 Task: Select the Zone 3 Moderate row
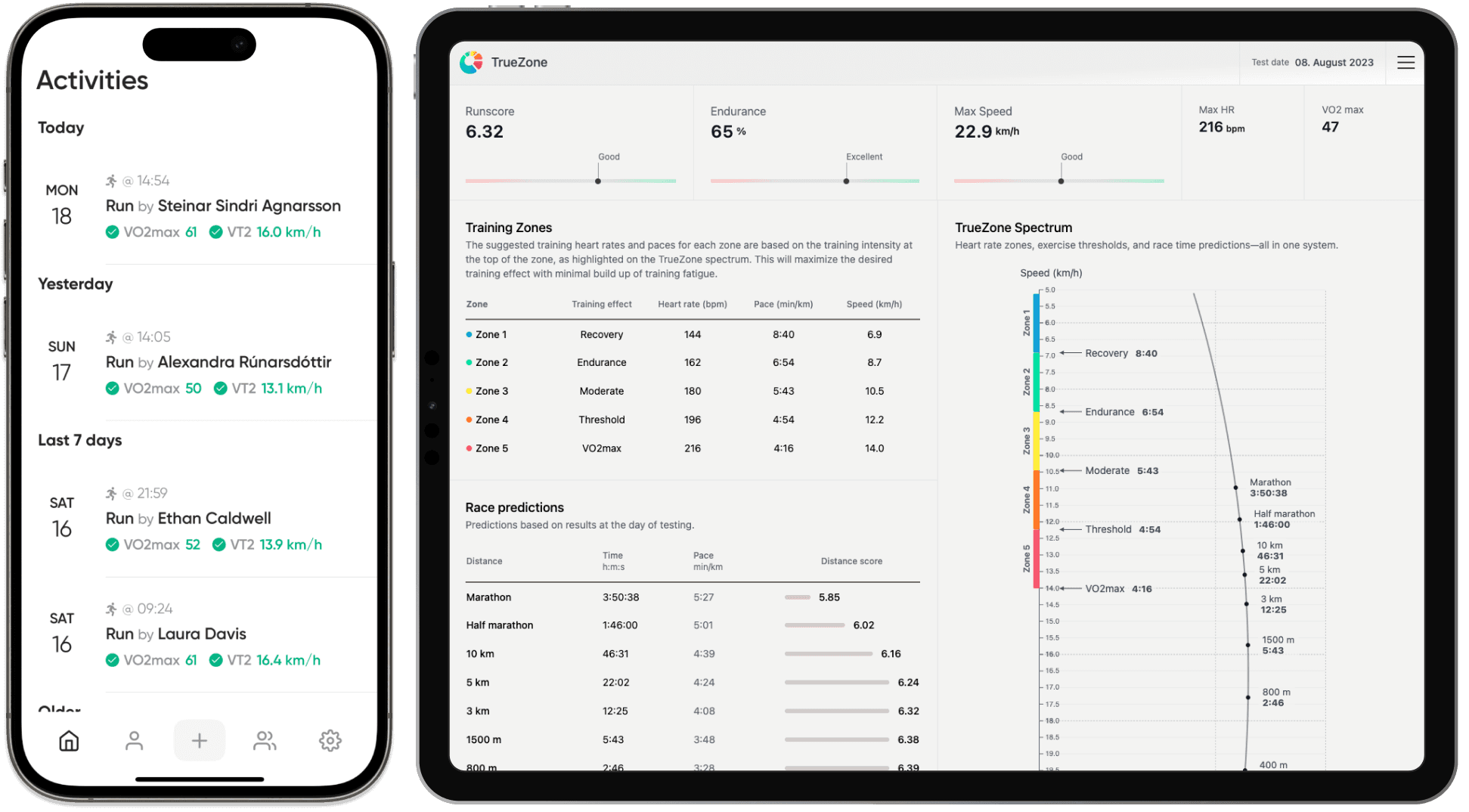(x=693, y=392)
